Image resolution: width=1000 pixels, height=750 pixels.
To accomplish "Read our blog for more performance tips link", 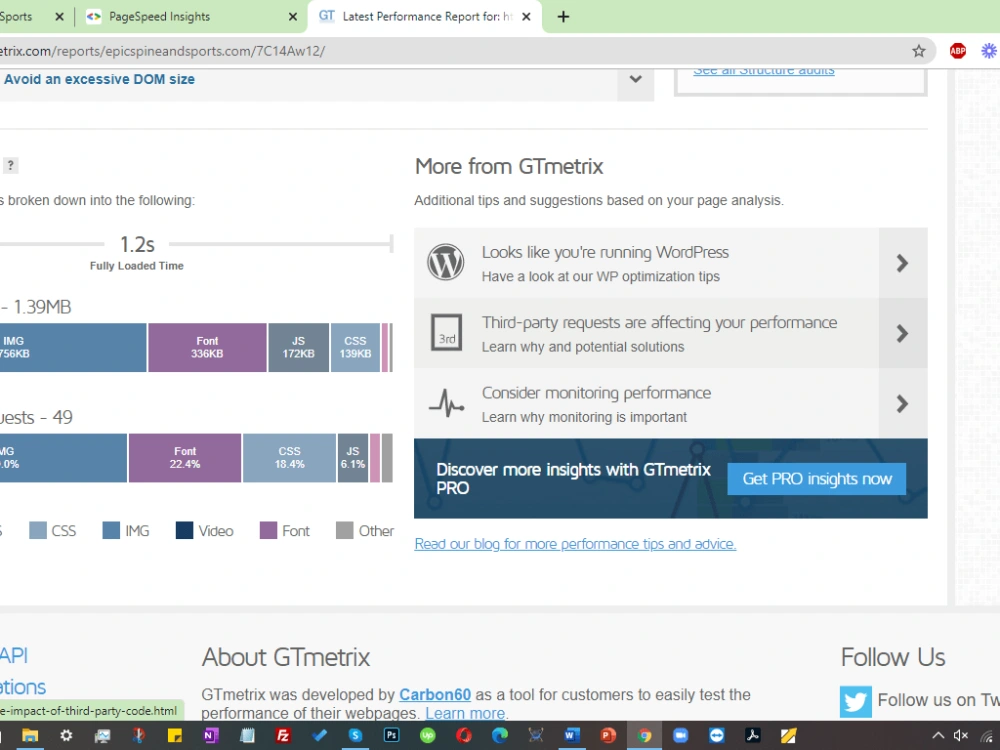I will 575,544.
